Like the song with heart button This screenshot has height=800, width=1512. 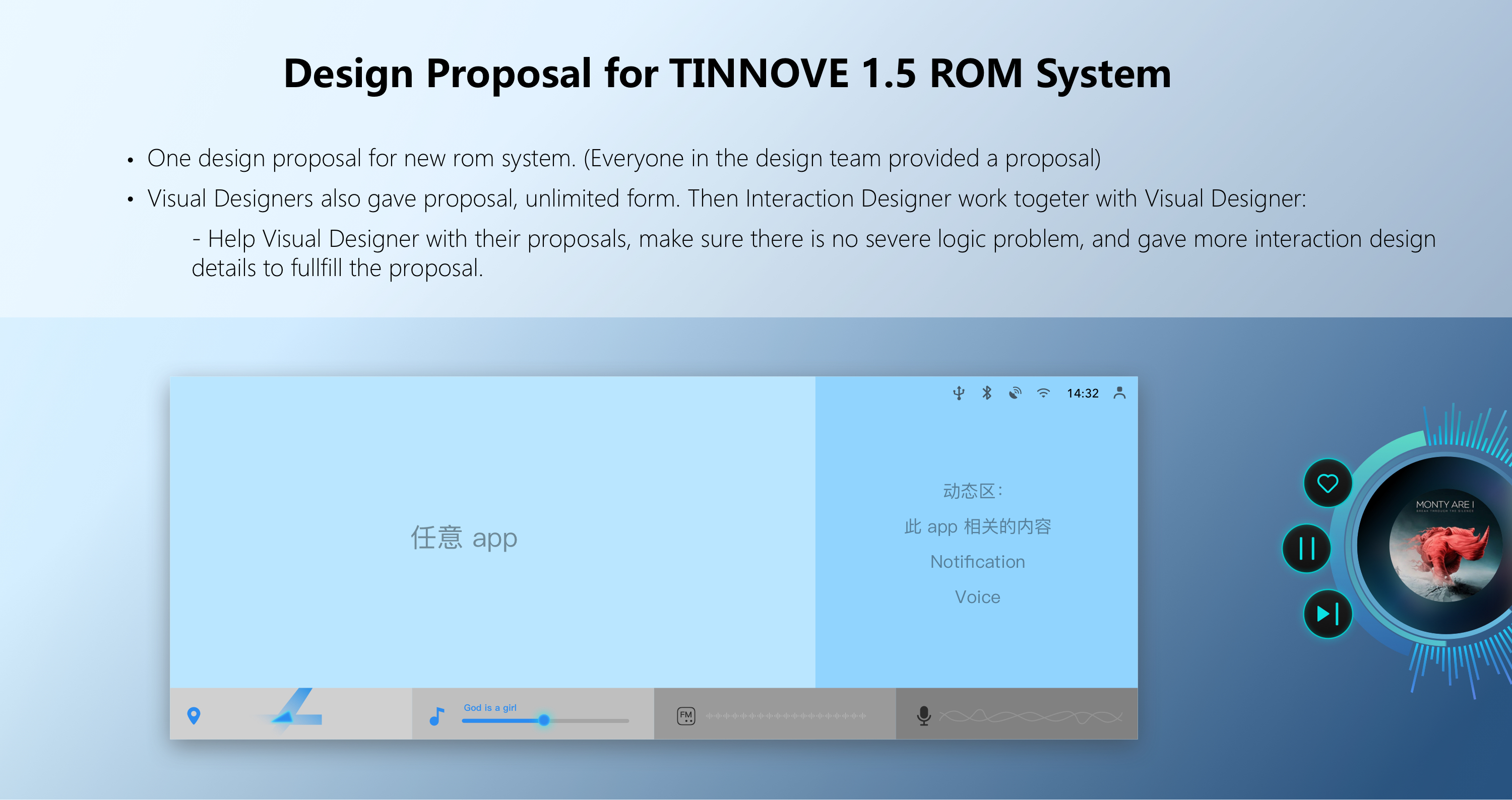pyautogui.click(x=1328, y=483)
